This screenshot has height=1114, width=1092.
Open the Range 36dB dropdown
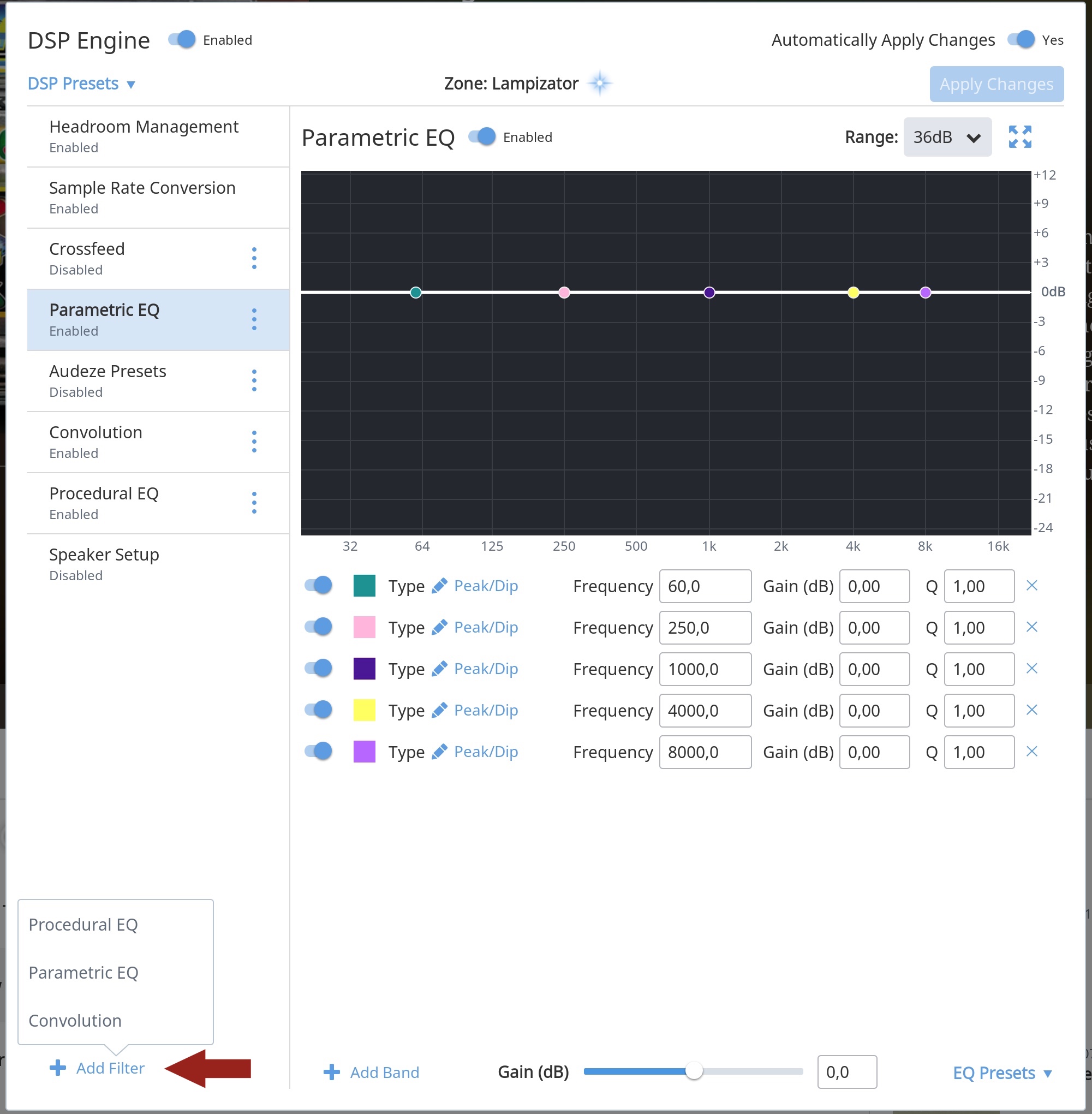coord(947,138)
